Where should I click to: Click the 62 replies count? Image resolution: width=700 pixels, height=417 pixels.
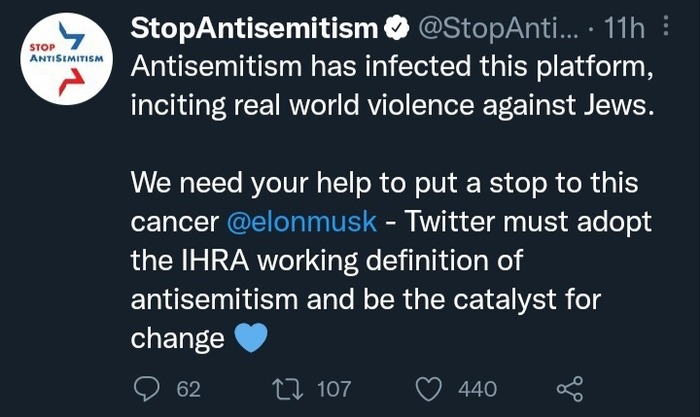pos(189,388)
